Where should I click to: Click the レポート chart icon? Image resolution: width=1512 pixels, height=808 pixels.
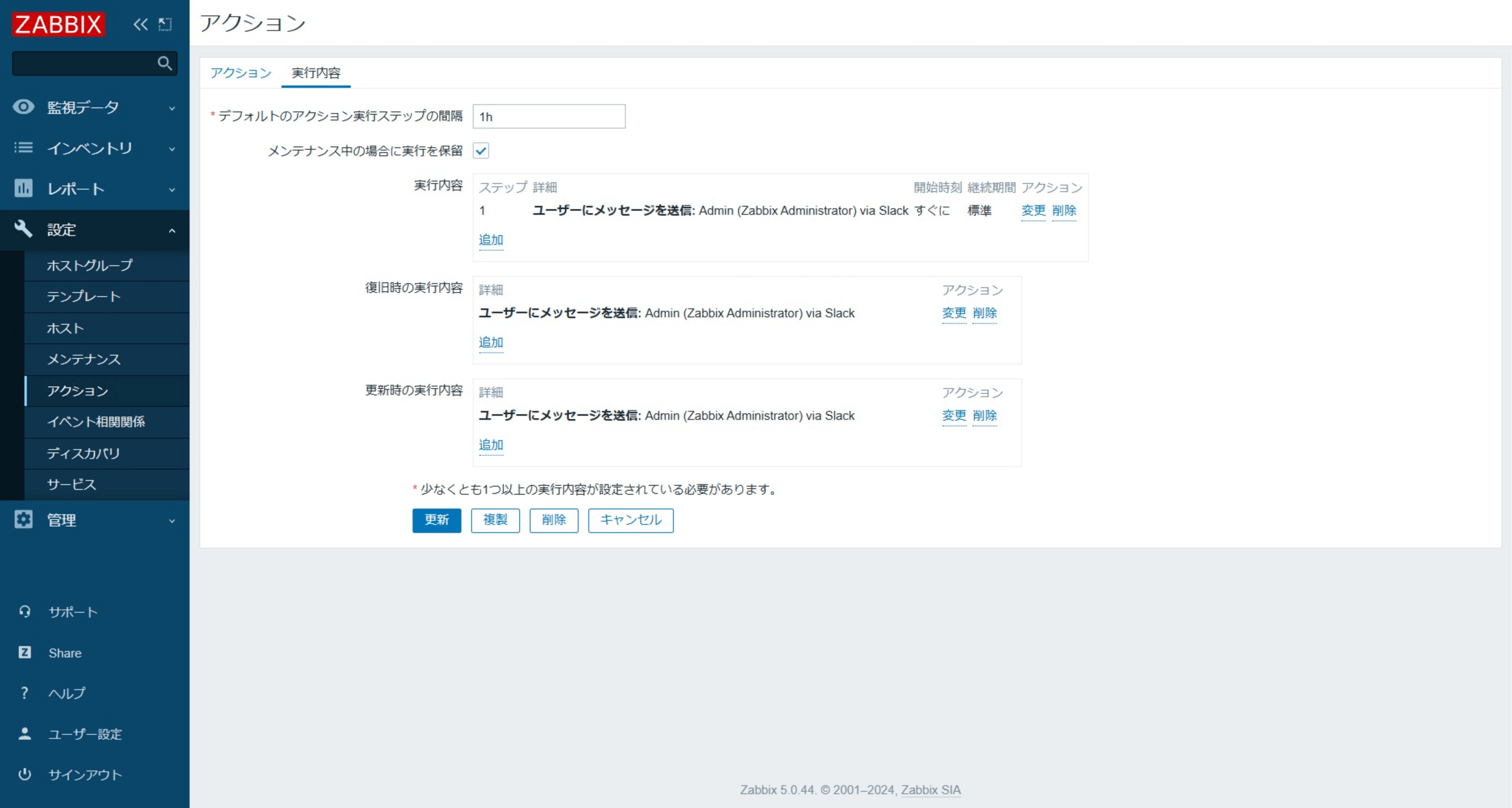click(x=24, y=188)
